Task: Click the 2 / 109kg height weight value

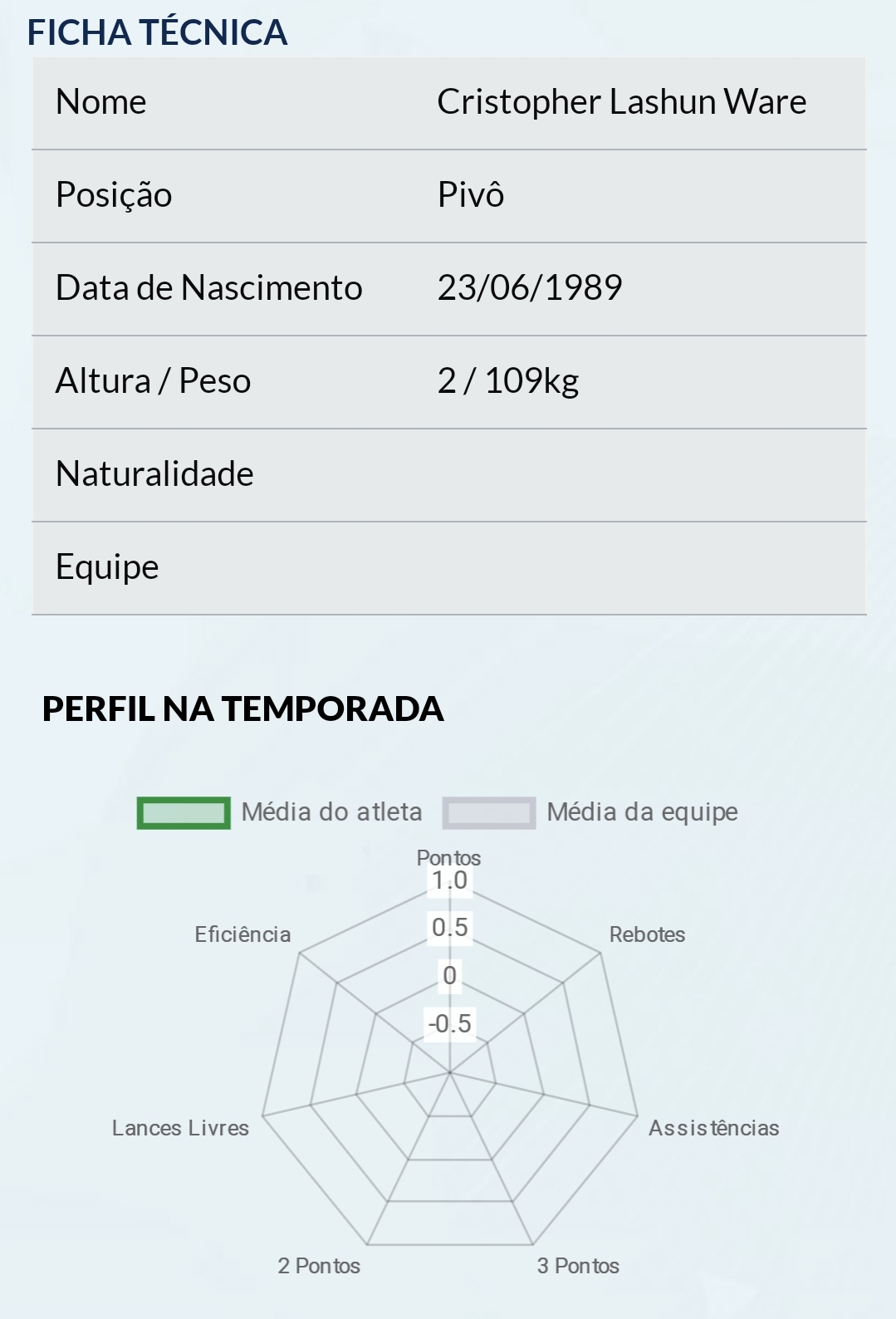Action: pyautogui.click(x=508, y=381)
